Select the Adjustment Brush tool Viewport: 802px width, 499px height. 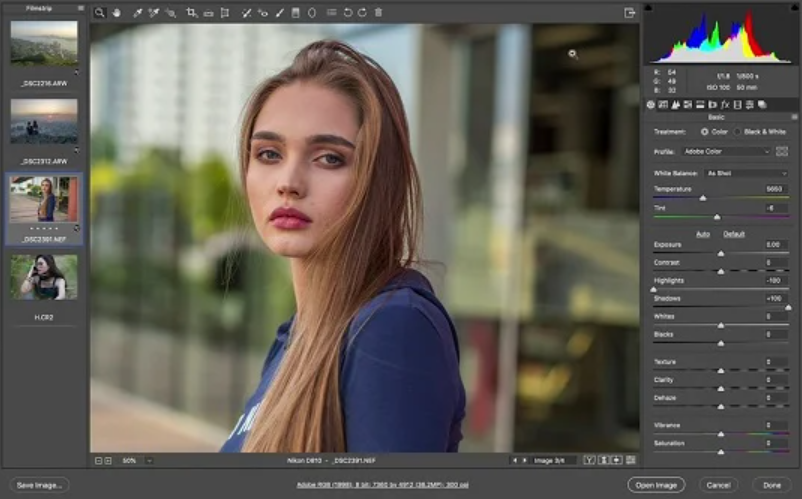[279, 13]
